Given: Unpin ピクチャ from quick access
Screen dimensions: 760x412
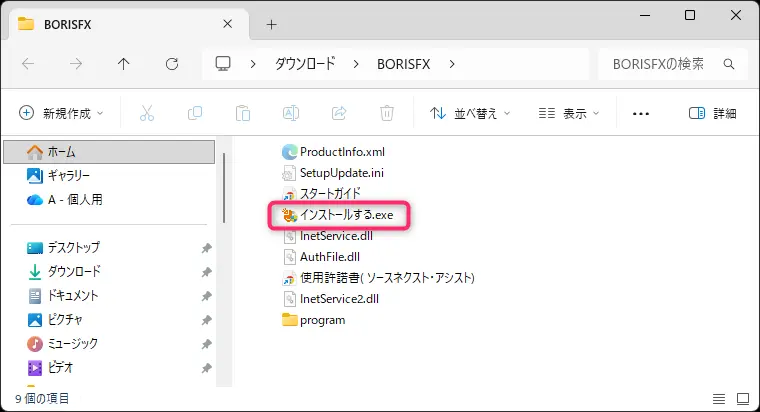Looking at the screenshot, I should tap(206, 320).
